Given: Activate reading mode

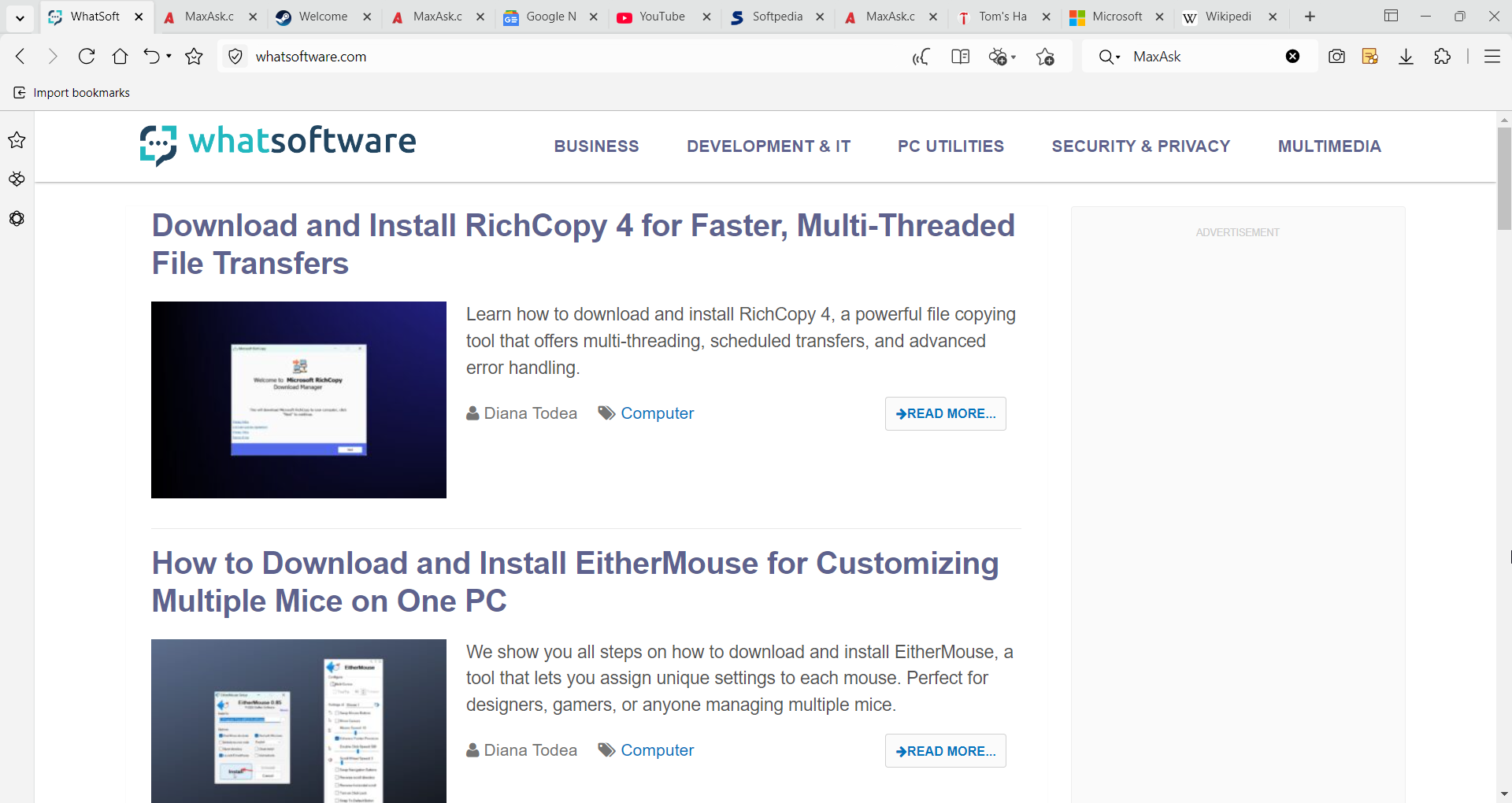Looking at the screenshot, I should 961,56.
